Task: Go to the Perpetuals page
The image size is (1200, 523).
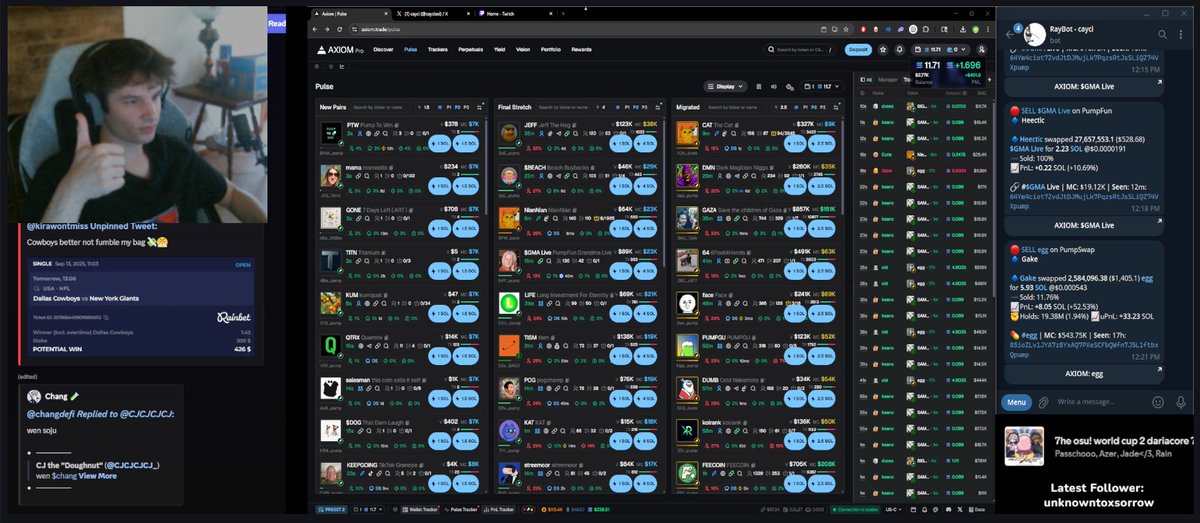Action: tap(470, 49)
